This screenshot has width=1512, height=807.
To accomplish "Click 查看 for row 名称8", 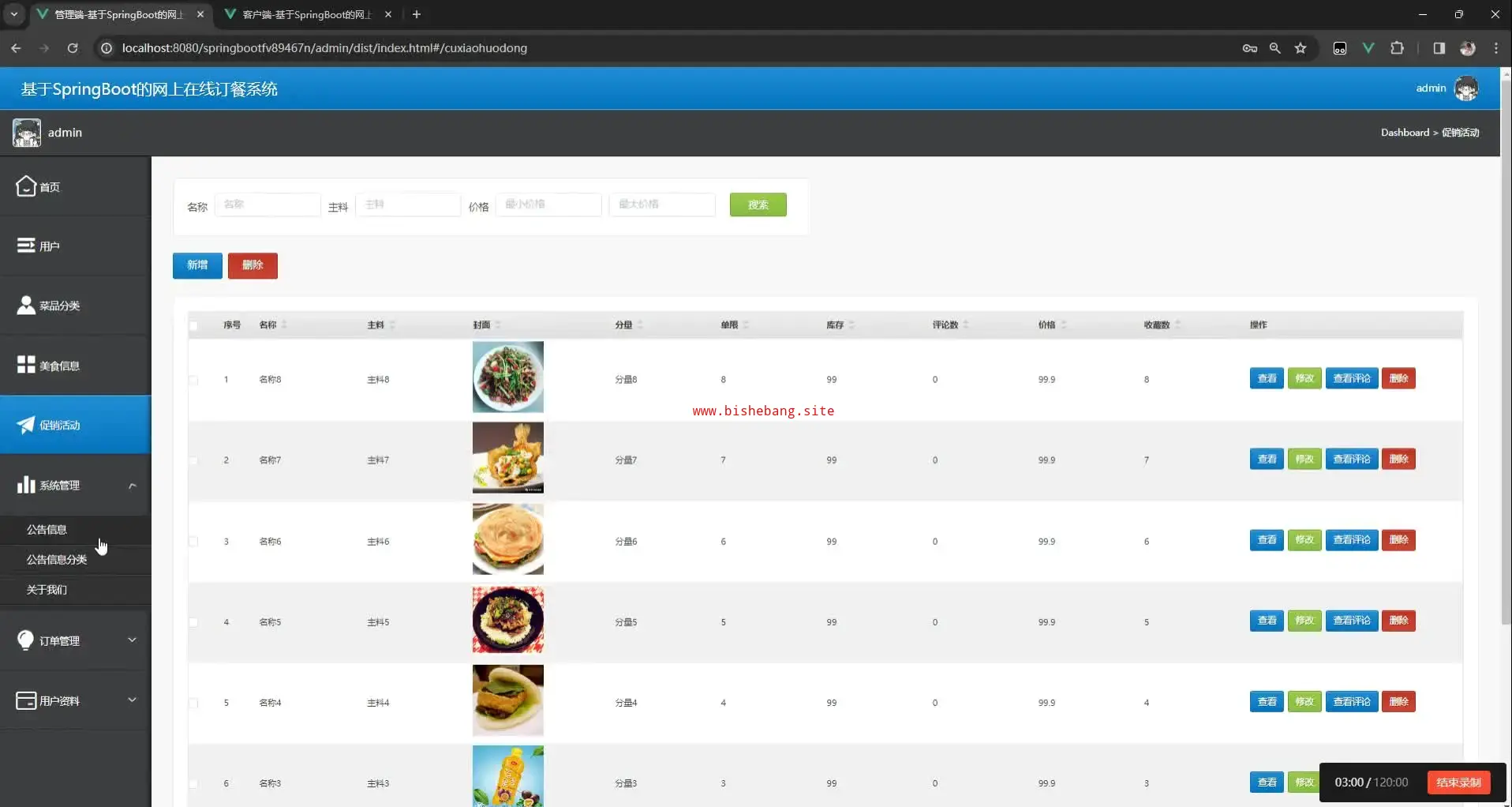I will click(x=1267, y=378).
